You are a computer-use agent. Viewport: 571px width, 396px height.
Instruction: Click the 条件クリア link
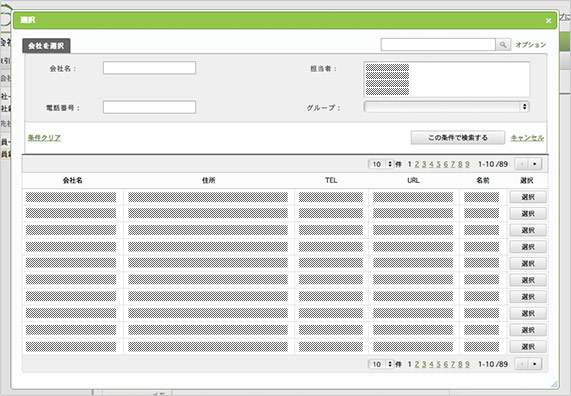(44, 138)
